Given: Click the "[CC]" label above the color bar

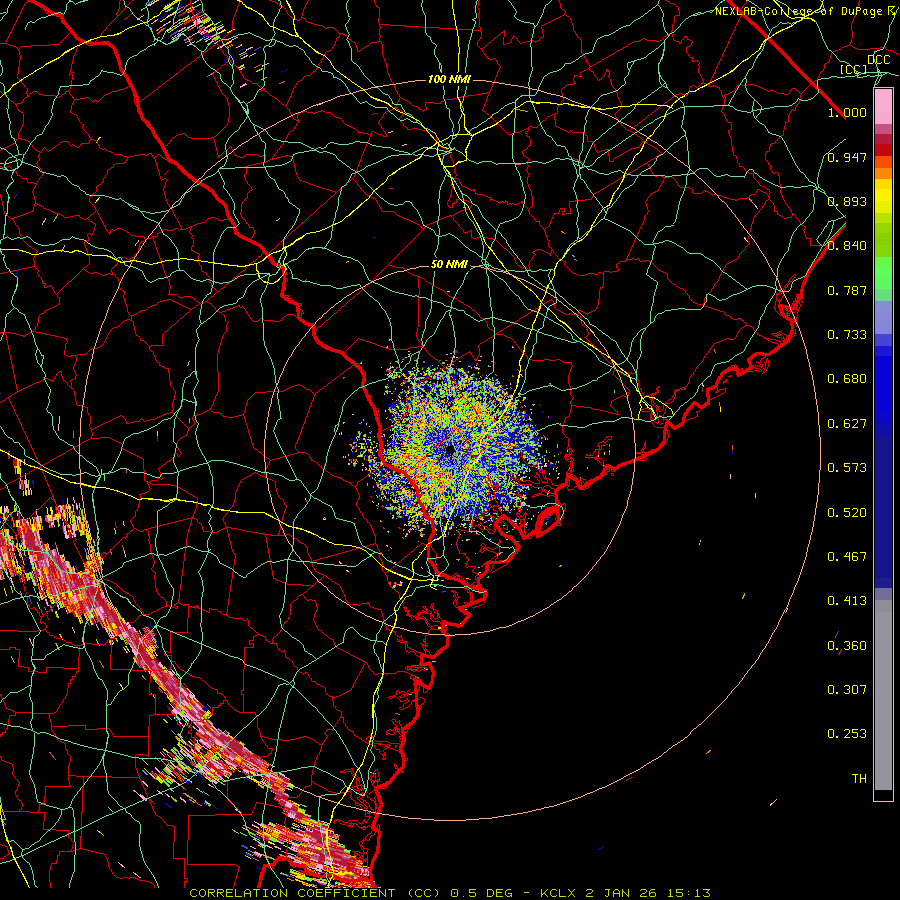Looking at the screenshot, I should (x=853, y=69).
